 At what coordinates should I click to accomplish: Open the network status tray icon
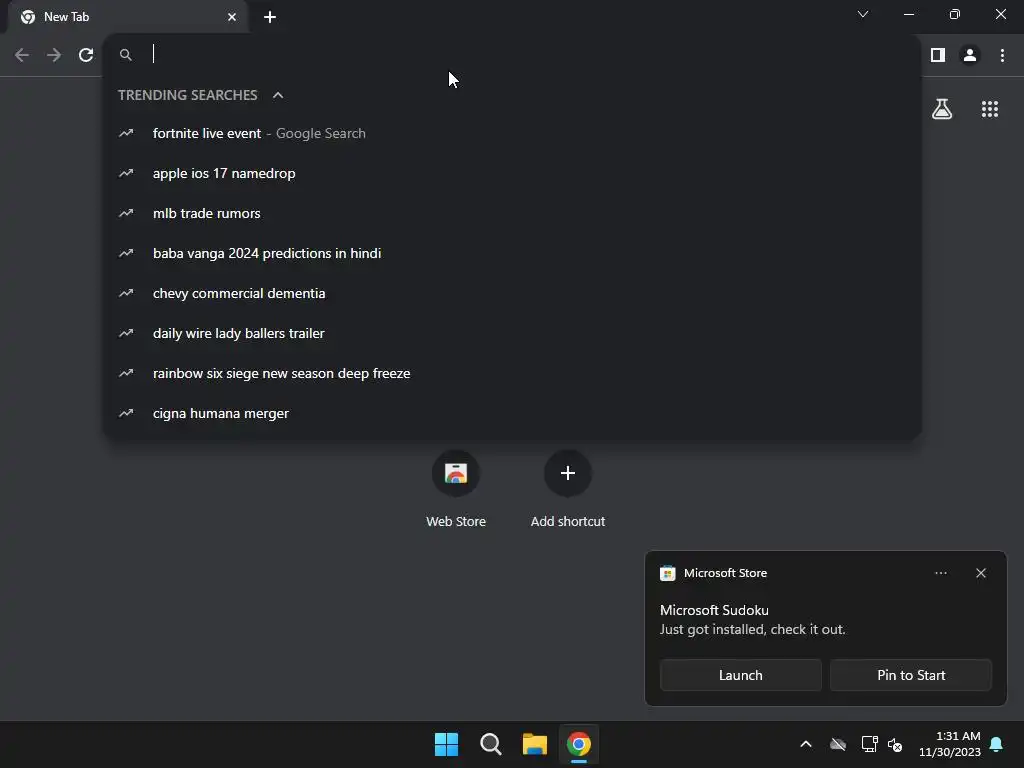[869, 744]
